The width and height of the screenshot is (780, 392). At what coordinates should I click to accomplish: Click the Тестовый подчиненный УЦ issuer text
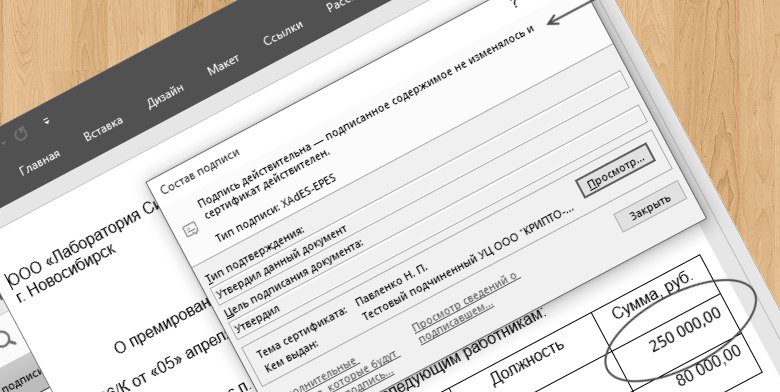[468, 263]
